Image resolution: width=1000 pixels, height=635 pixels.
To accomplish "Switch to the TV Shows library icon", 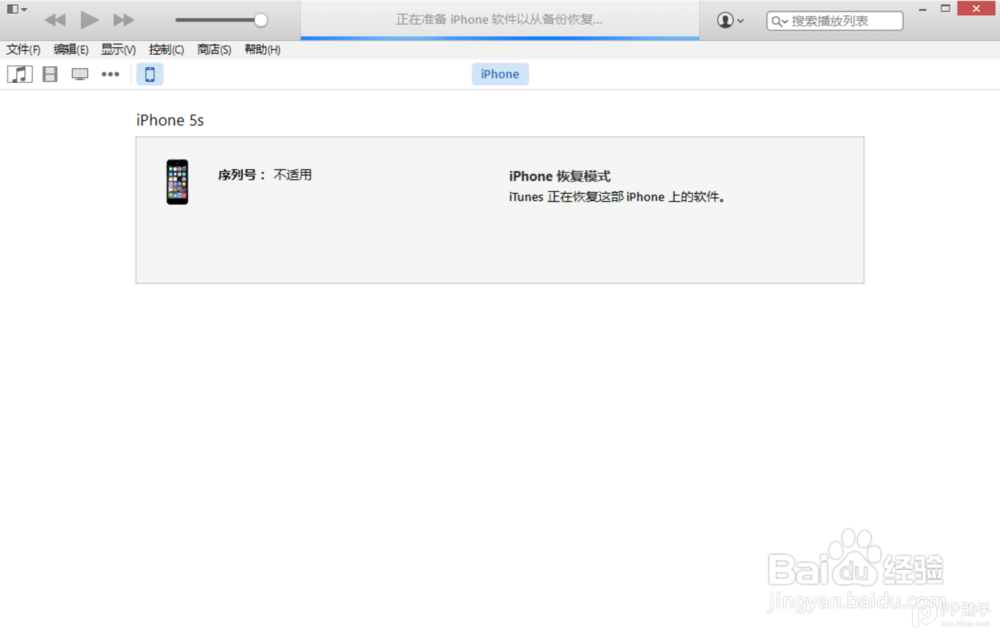I will tap(80, 75).
